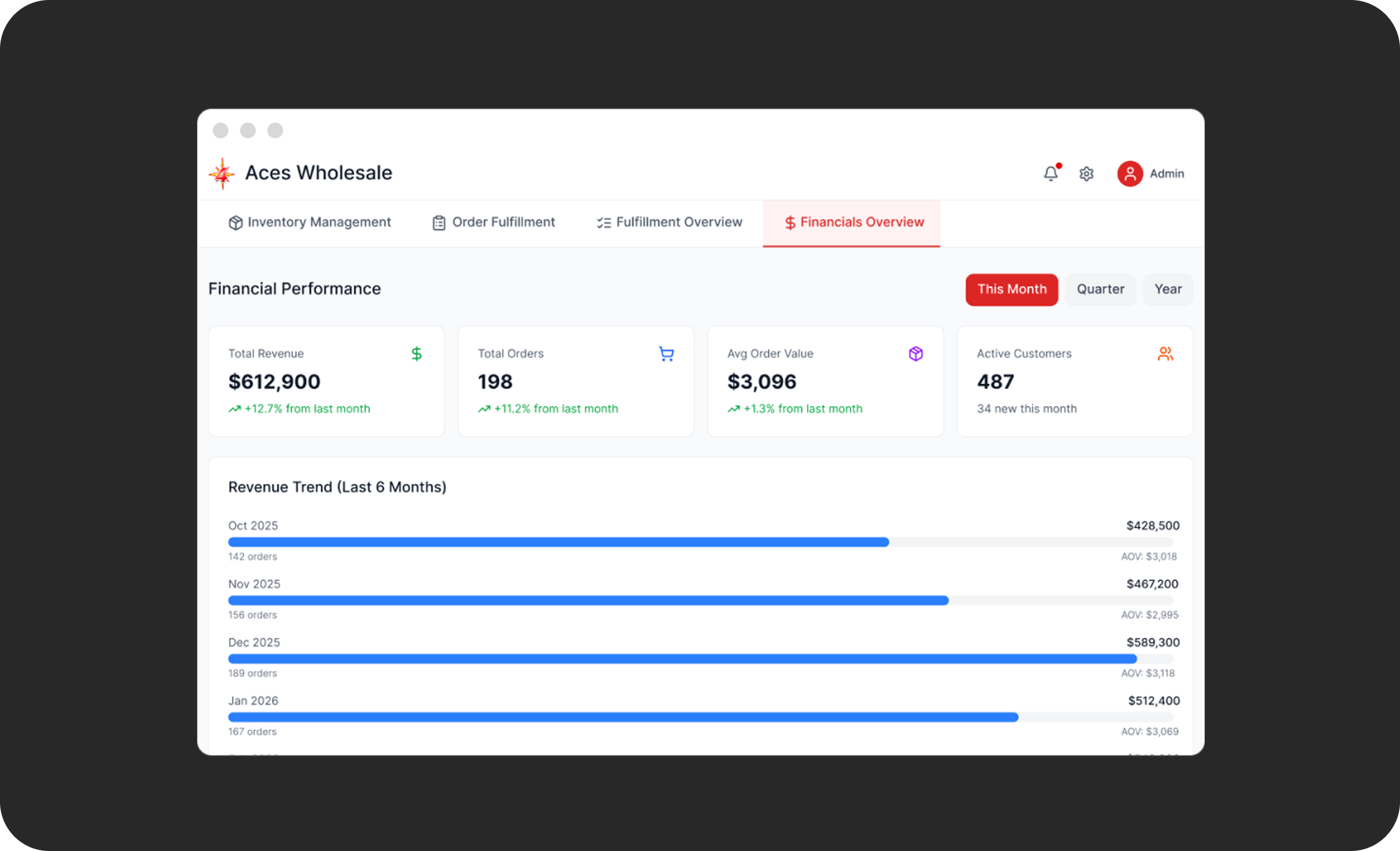
Task: Click the red Admin avatar icon
Action: point(1130,174)
